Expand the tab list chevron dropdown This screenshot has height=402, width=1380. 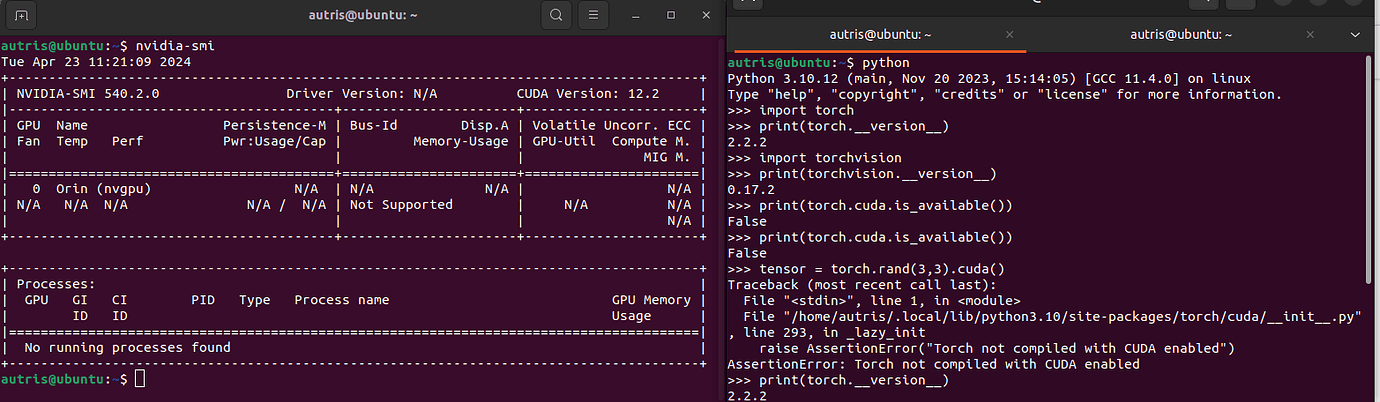(1355, 34)
